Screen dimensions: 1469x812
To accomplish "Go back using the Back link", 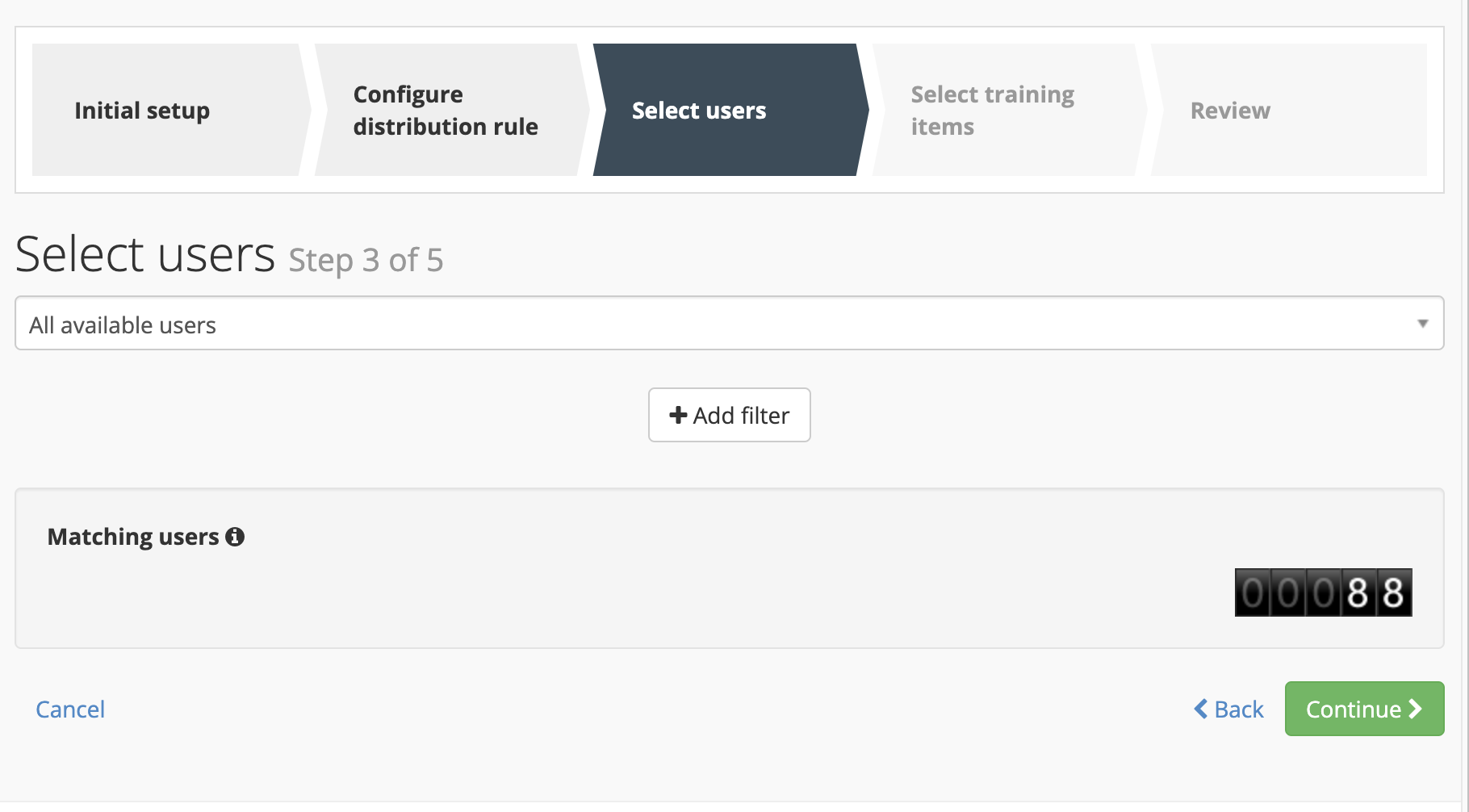I will pos(1238,709).
